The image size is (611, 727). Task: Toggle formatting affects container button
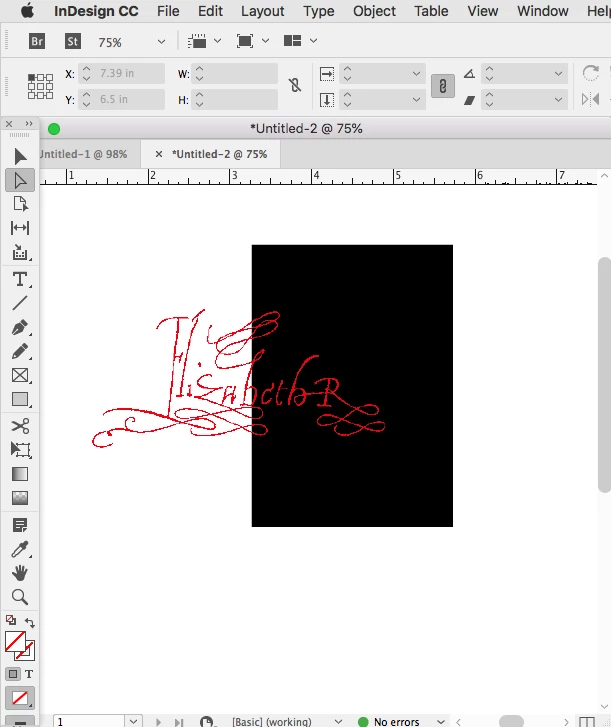(13, 674)
